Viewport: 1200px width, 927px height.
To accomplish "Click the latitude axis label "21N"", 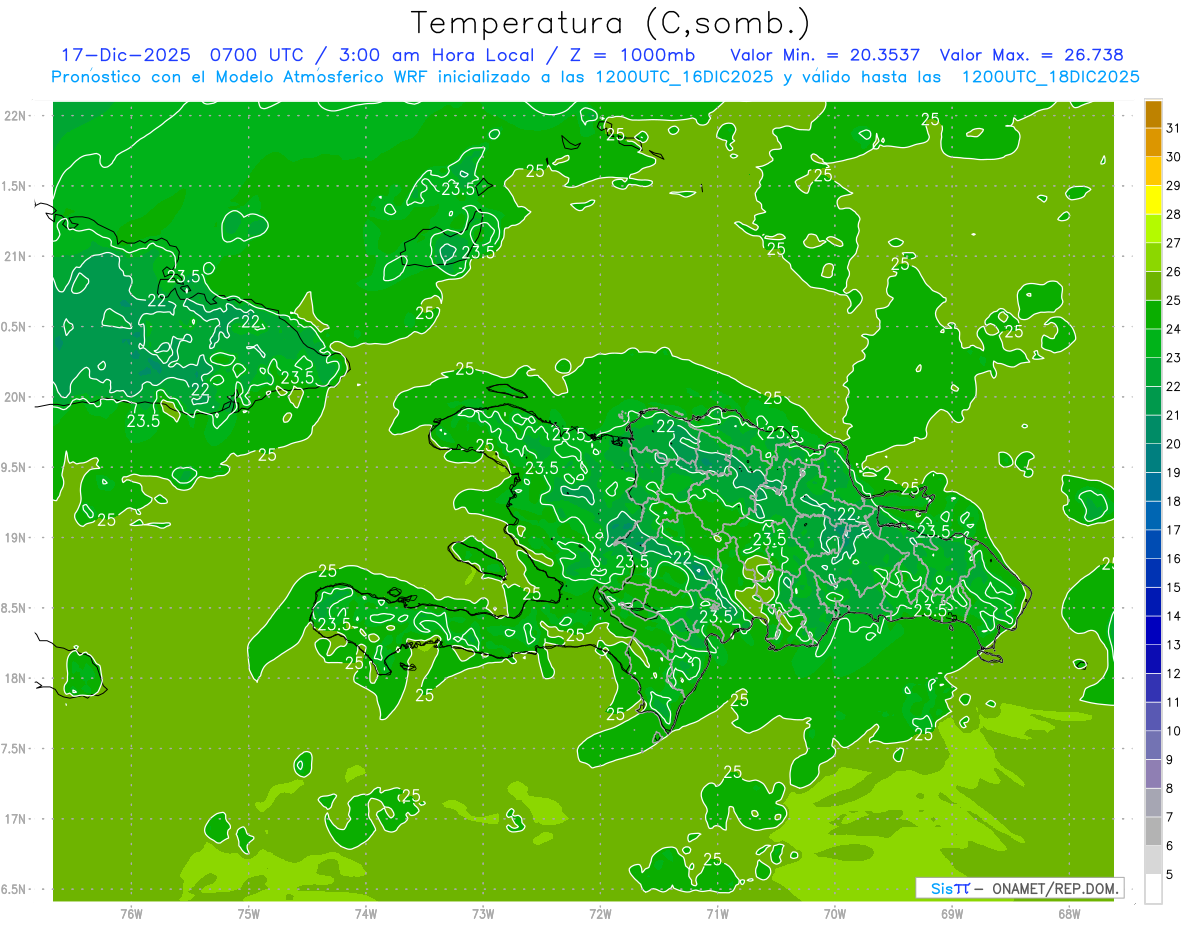I will click(14, 257).
